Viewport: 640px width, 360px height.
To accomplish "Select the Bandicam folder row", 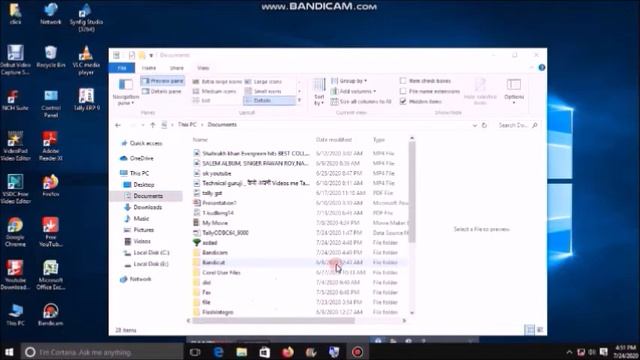I will point(300,253).
